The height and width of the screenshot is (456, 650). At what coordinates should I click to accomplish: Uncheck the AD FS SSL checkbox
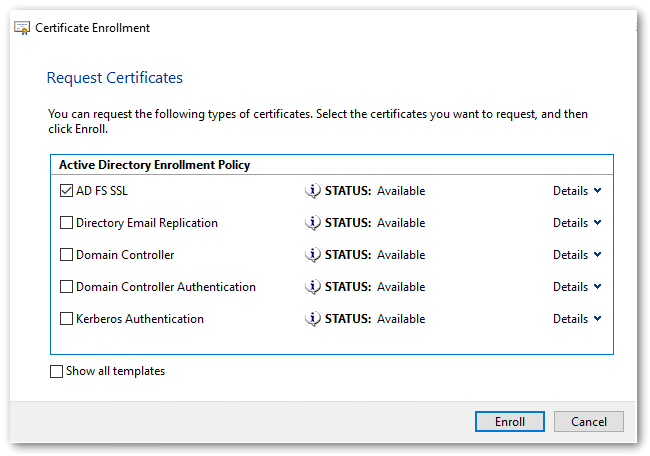point(67,191)
